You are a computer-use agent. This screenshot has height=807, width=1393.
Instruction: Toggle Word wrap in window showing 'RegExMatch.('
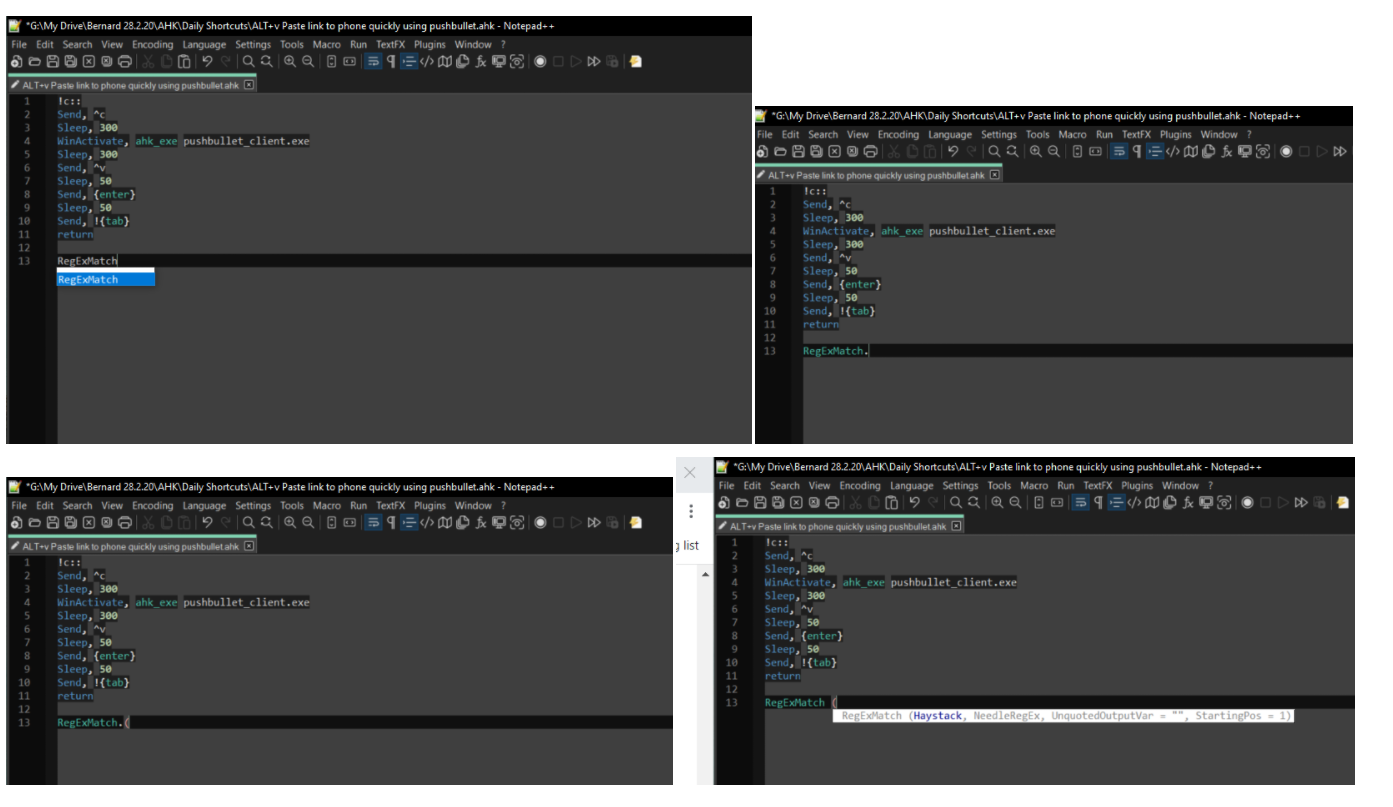[x=374, y=522]
